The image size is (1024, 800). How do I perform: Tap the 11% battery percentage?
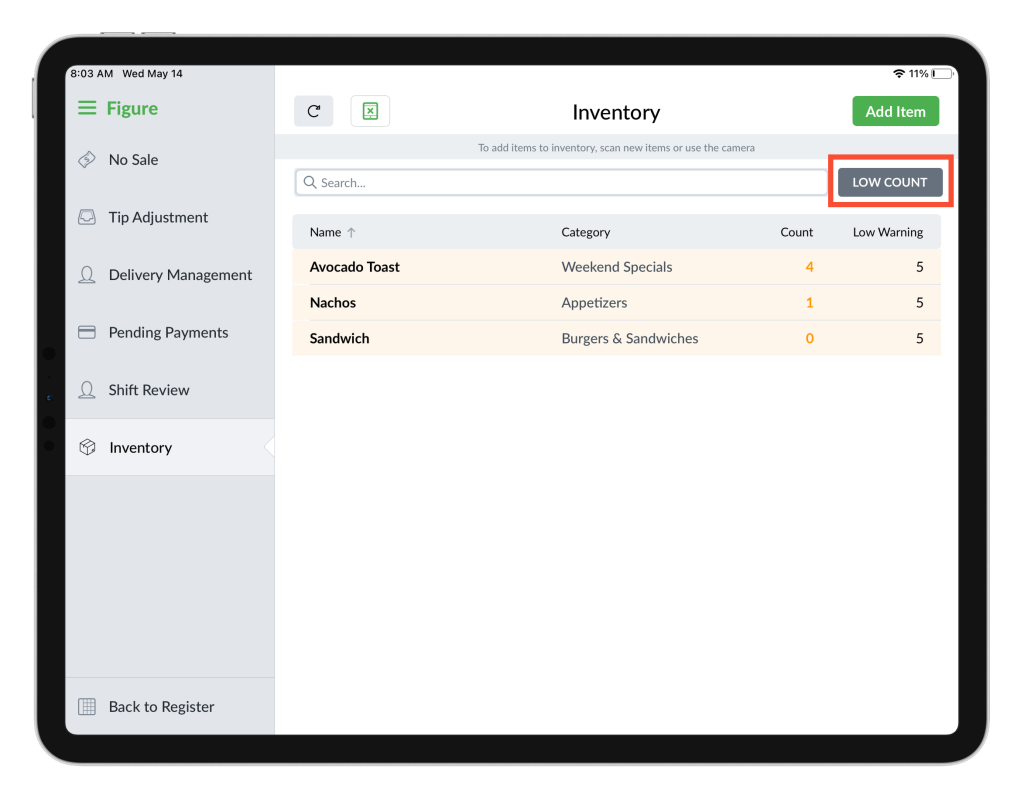tap(918, 74)
